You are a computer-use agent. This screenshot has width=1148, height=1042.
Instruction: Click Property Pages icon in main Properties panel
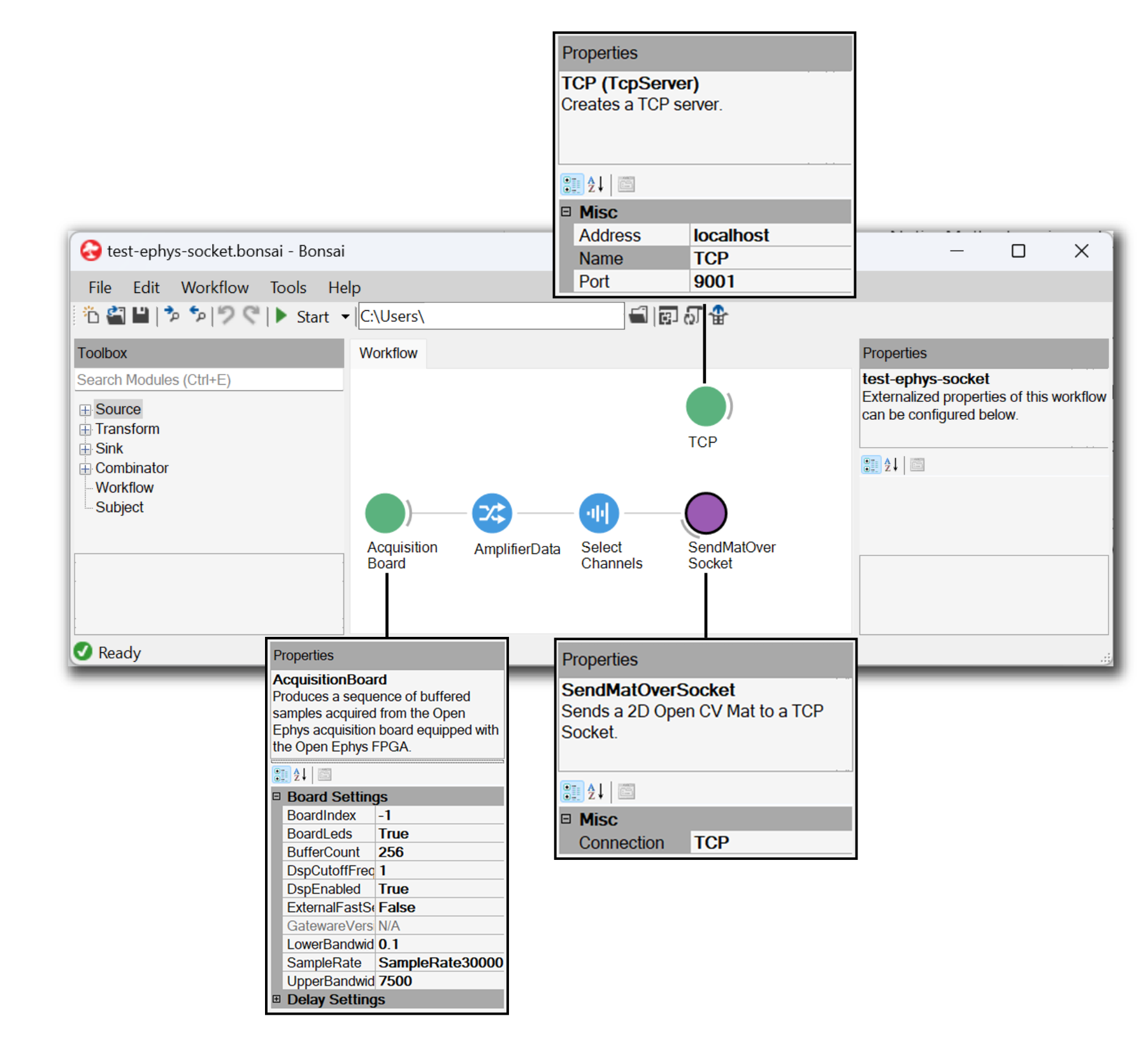point(917,465)
